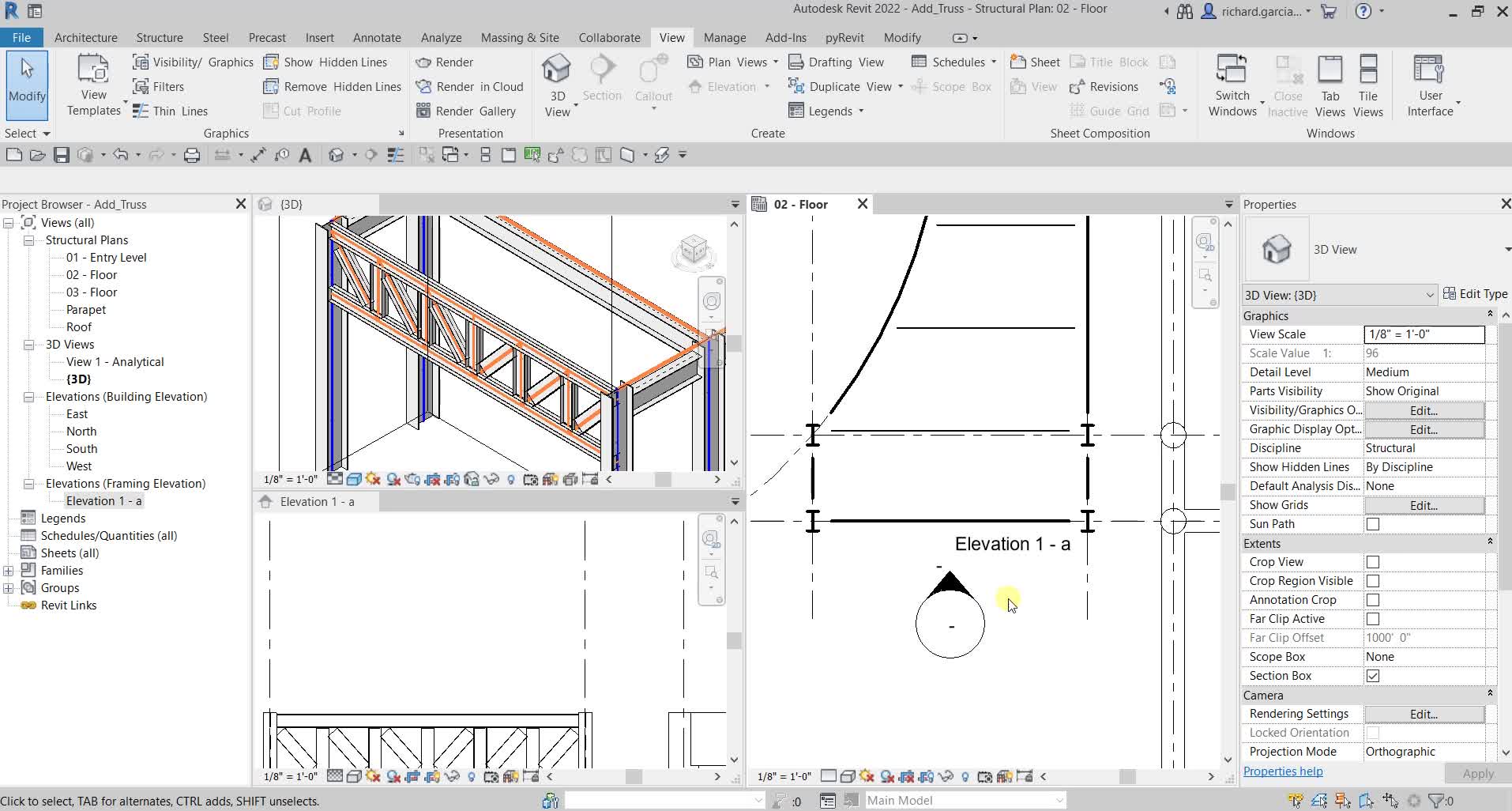The width and height of the screenshot is (1512, 811).
Task: Enable Far Clip Active
Action: 1372,619
